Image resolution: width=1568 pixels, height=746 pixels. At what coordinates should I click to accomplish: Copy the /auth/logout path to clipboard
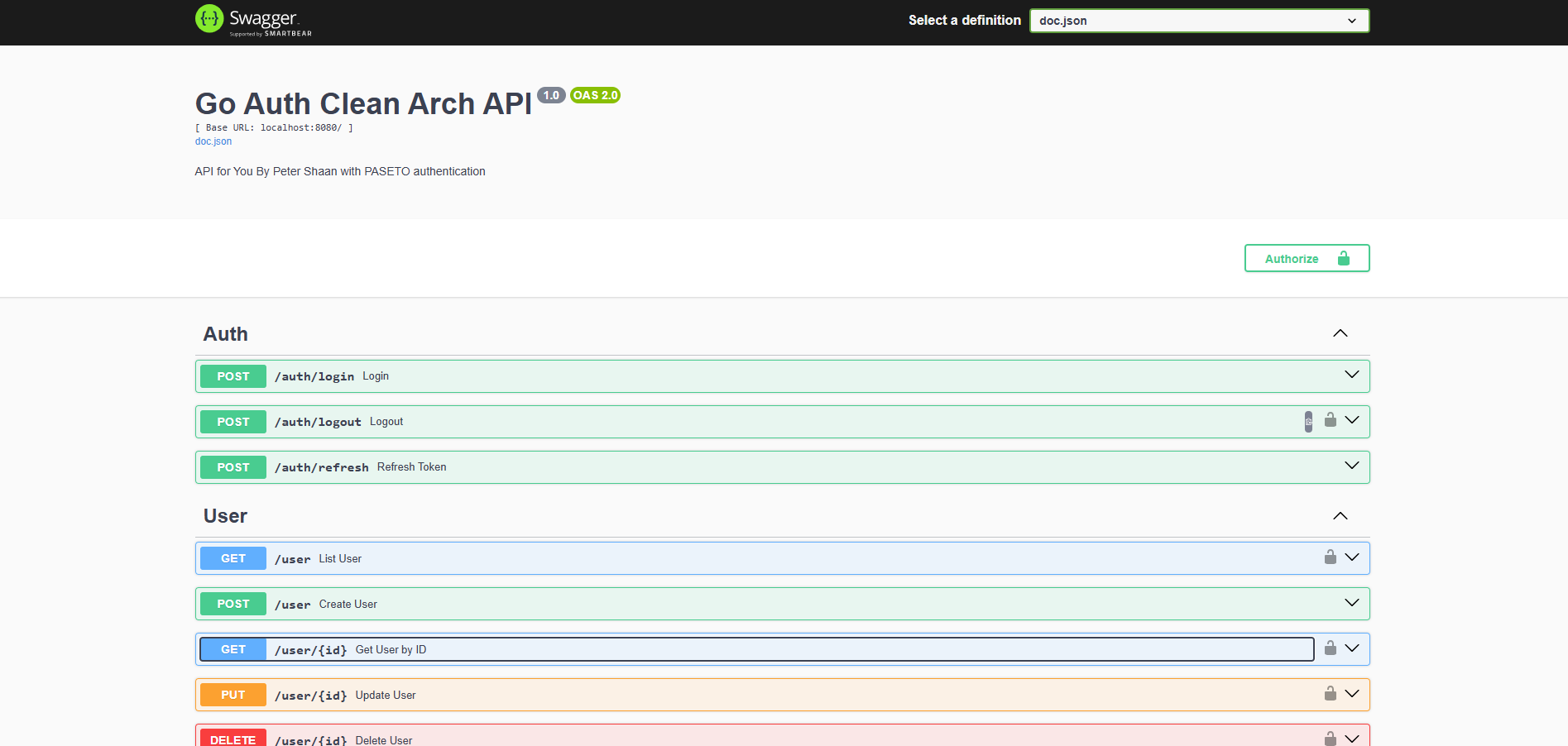pyautogui.click(x=1308, y=422)
